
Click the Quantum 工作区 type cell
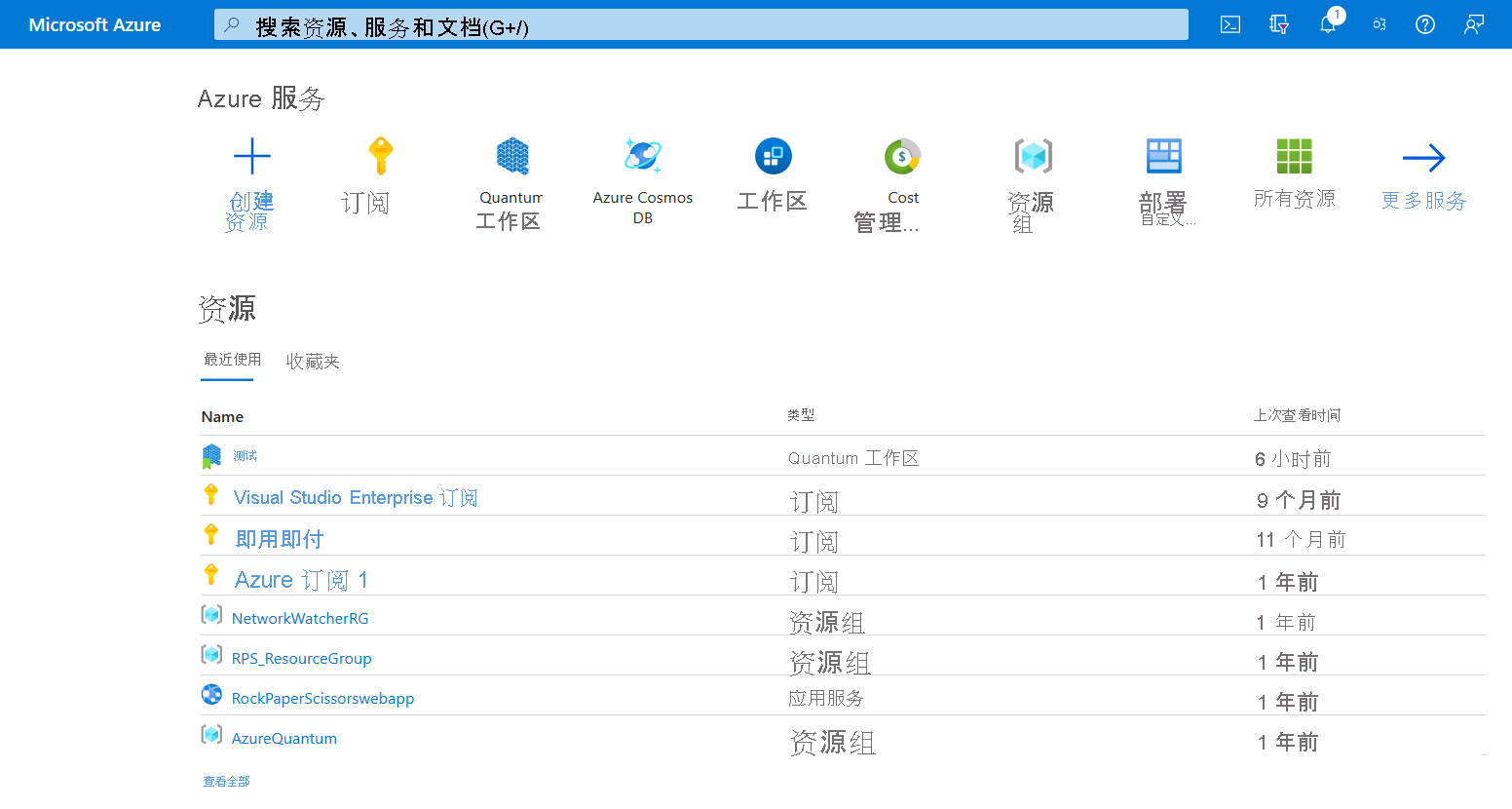click(x=853, y=458)
